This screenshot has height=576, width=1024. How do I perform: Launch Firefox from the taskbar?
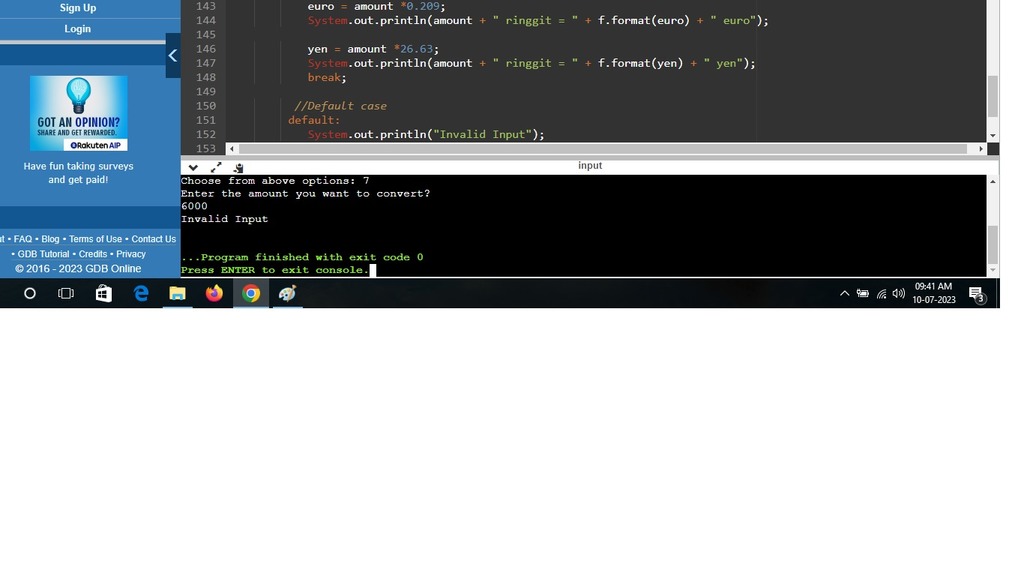(214, 294)
